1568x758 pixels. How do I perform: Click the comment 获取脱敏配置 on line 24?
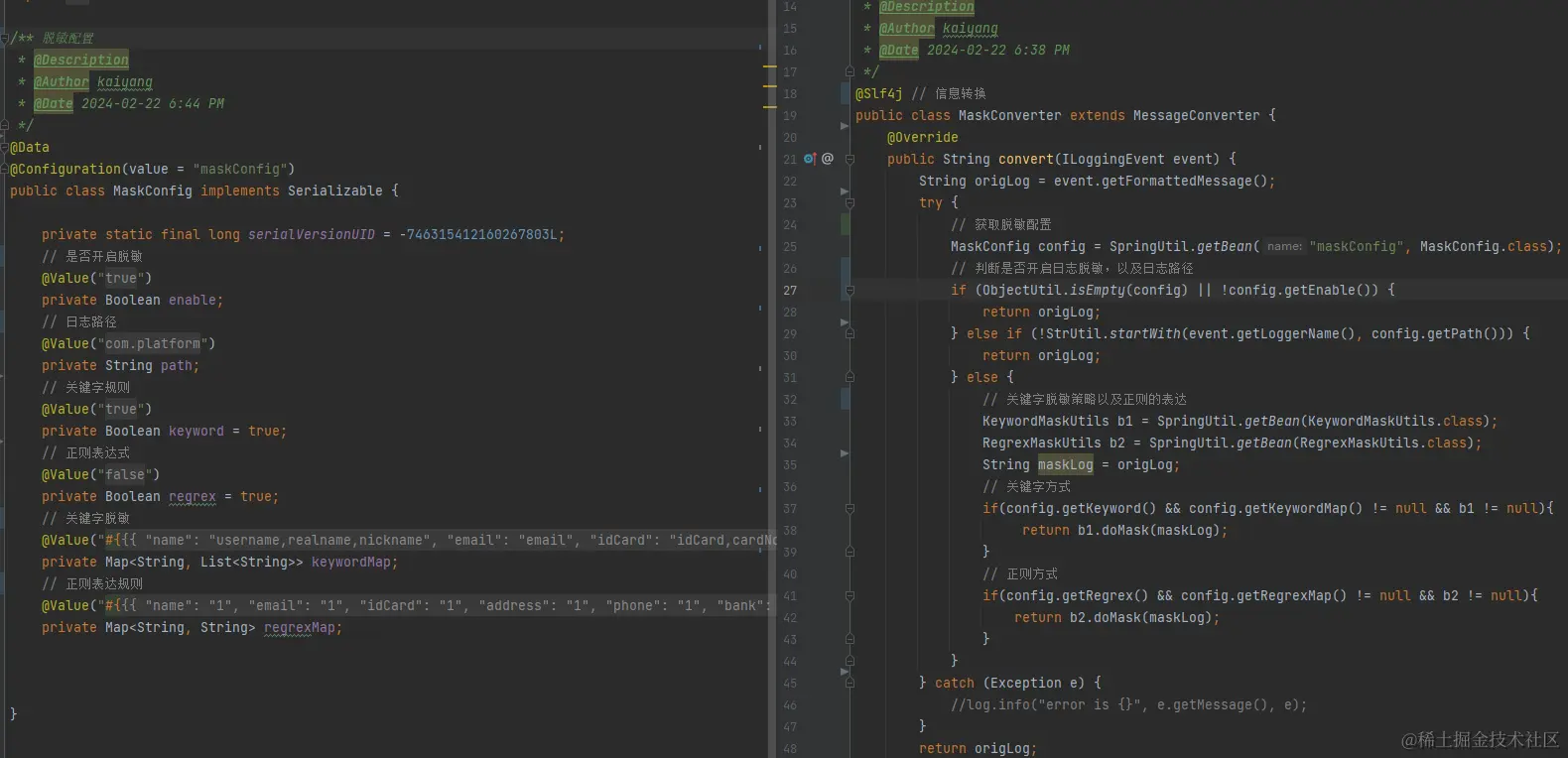coord(1001,224)
